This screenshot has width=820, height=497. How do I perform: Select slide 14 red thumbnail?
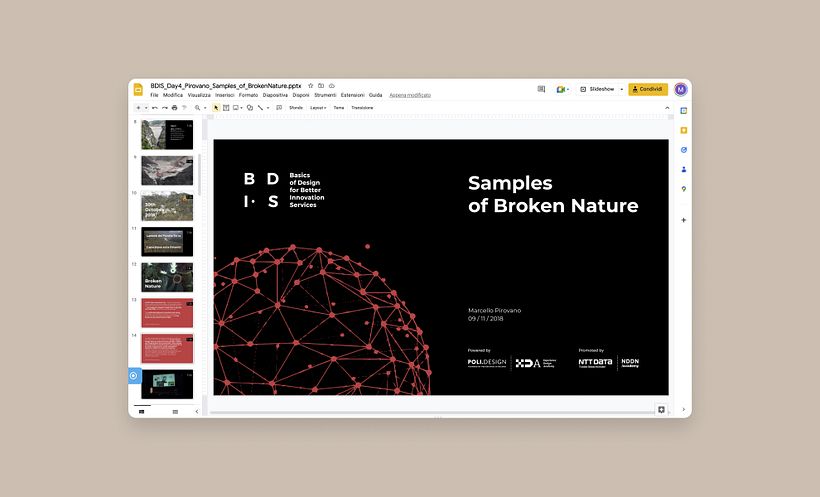click(x=167, y=348)
